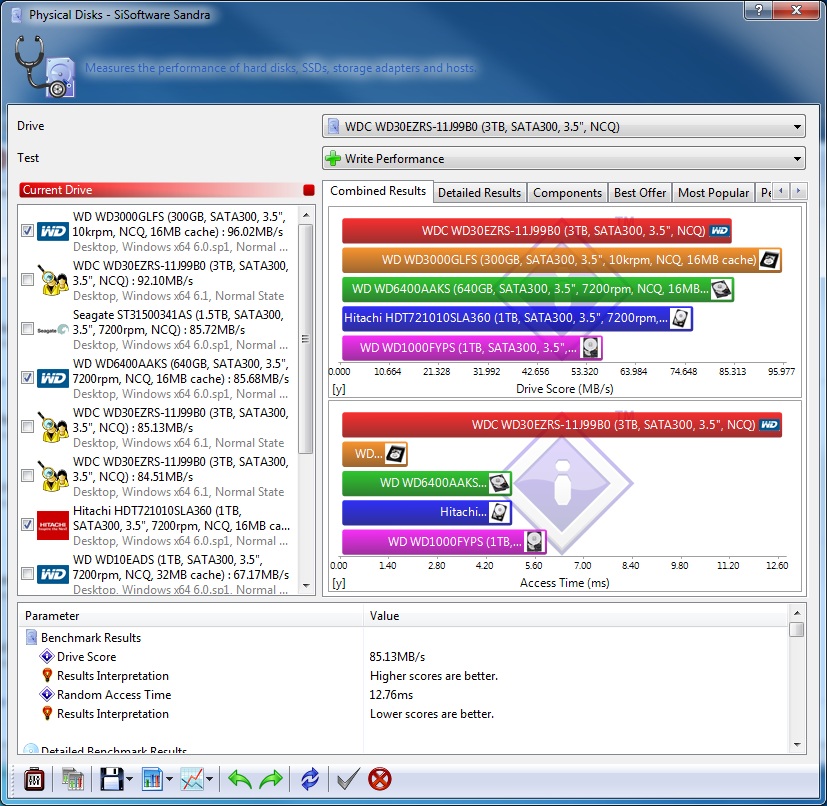The width and height of the screenshot is (827, 806).
Task: Click the blue Hitachi bar in Access Time chart
Action: coord(427,512)
